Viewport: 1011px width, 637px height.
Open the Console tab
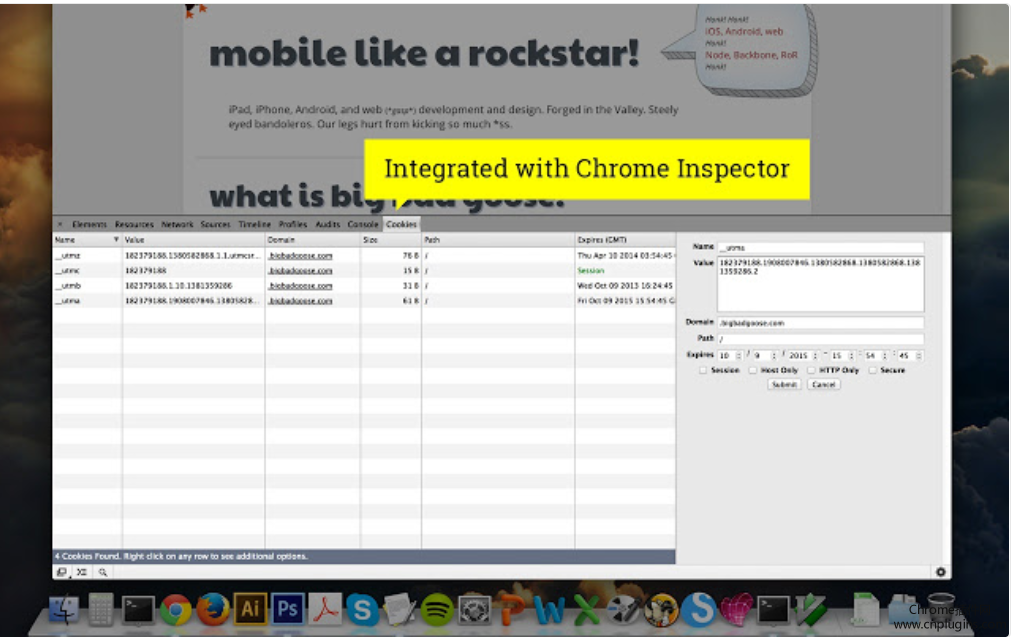(x=363, y=224)
